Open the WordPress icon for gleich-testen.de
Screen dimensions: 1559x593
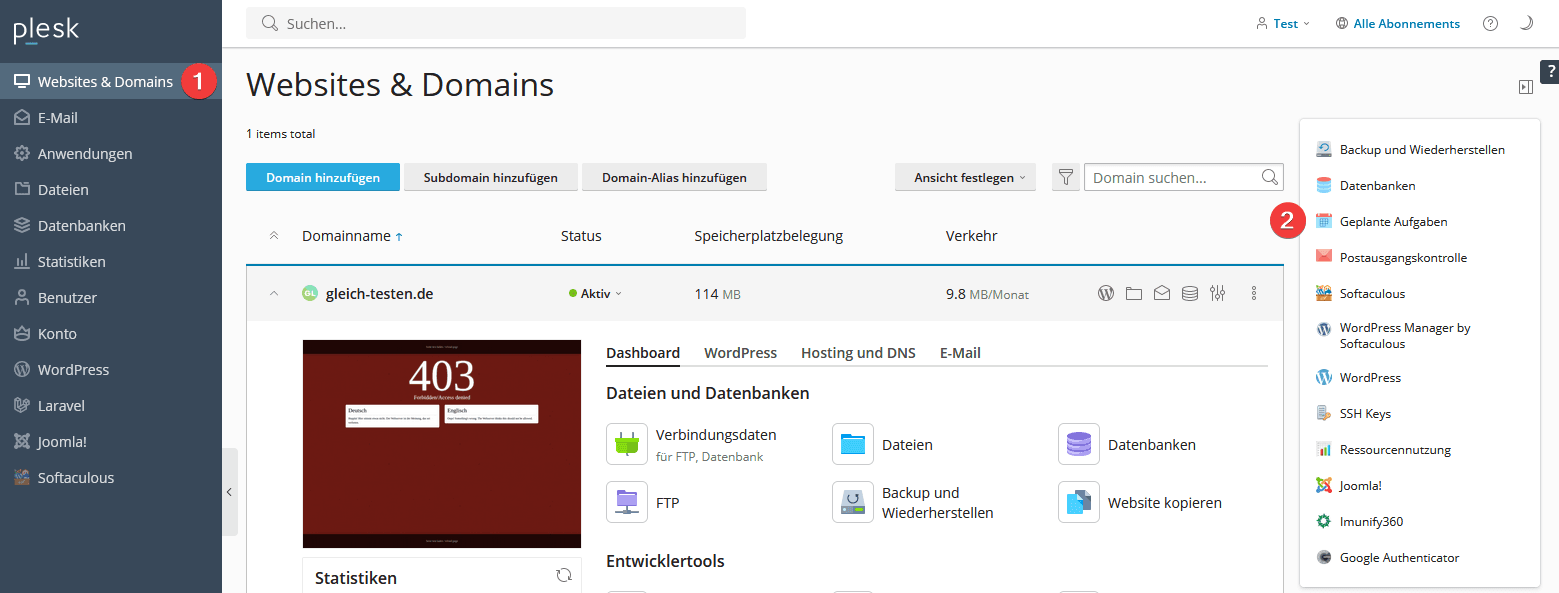click(x=1105, y=293)
